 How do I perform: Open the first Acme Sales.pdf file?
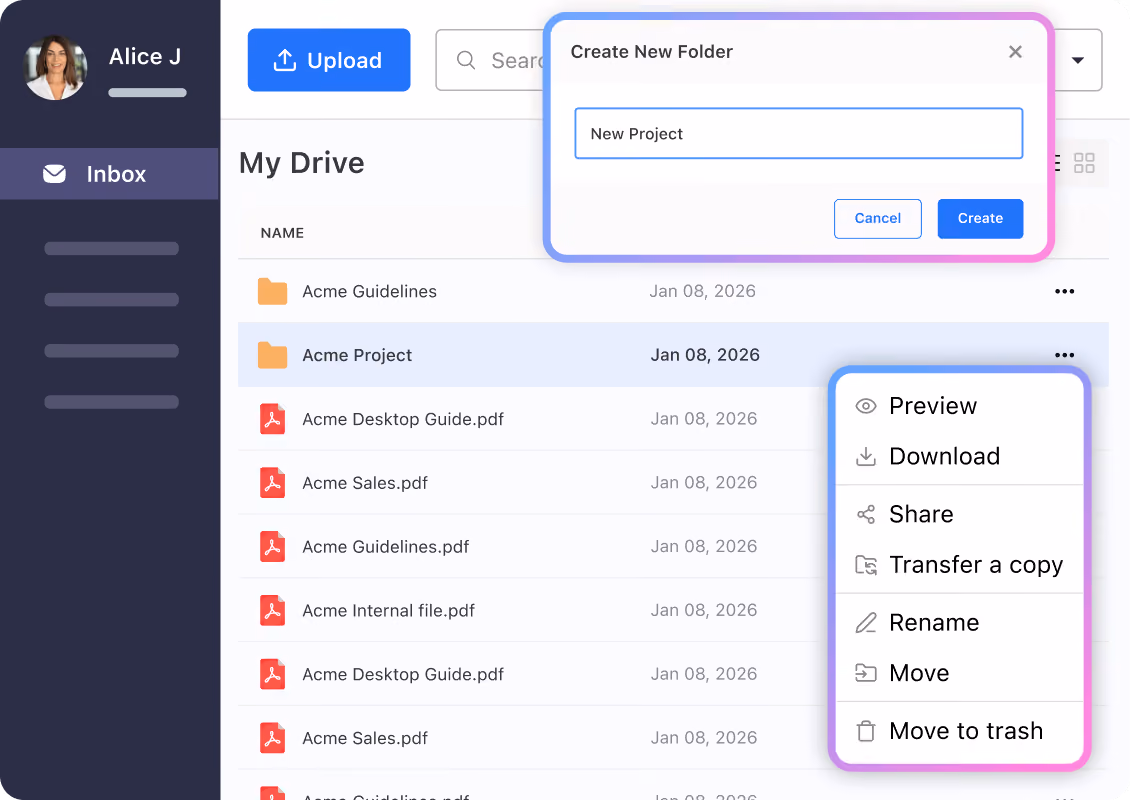[x=365, y=483]
